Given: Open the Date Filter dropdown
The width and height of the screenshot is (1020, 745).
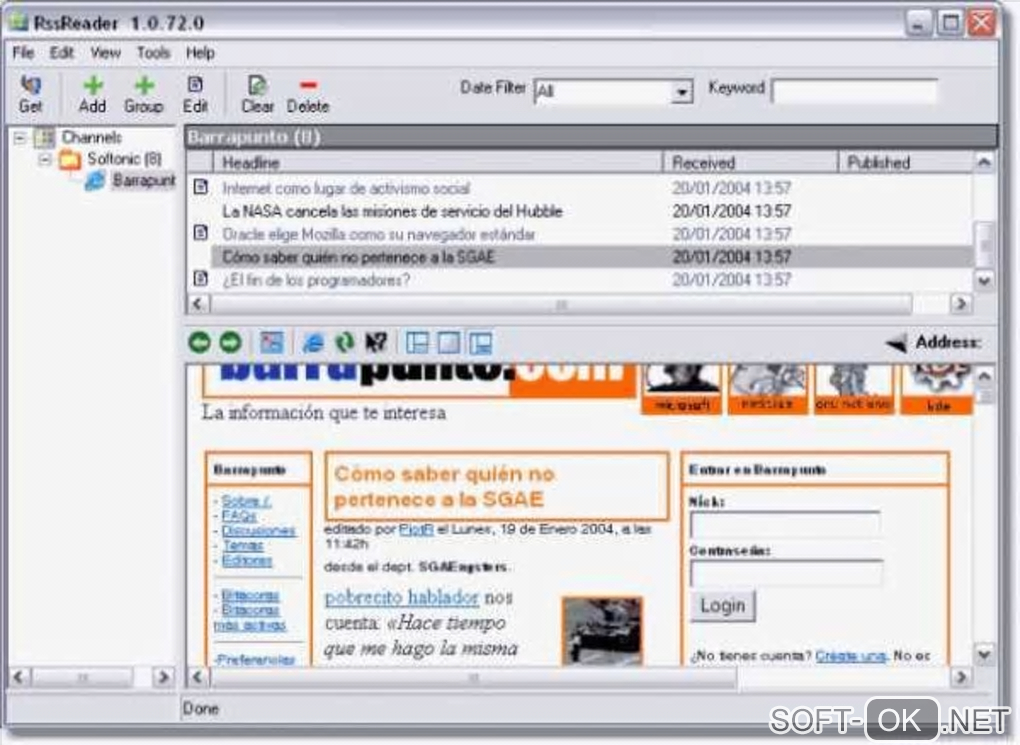Looking at the screenshot, I should (681, 92).
